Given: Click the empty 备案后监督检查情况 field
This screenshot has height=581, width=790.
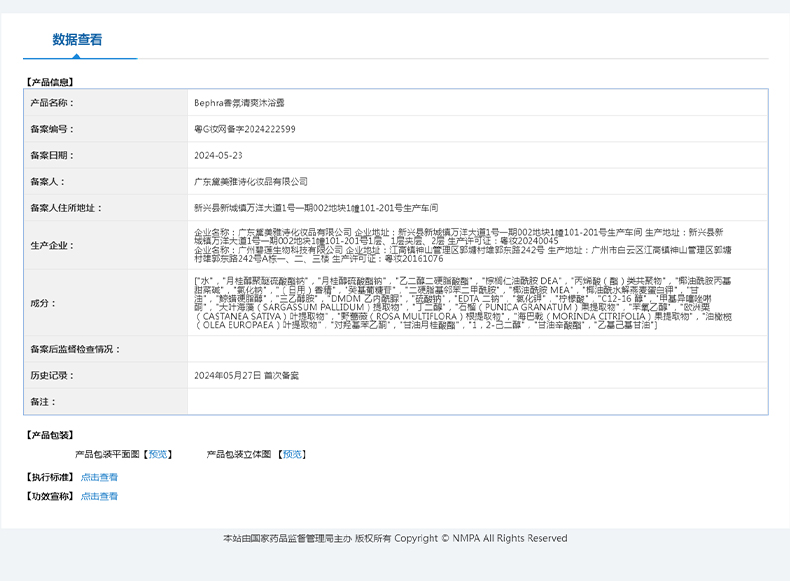Looking at the screenshot, I should [x=477, y=349].
